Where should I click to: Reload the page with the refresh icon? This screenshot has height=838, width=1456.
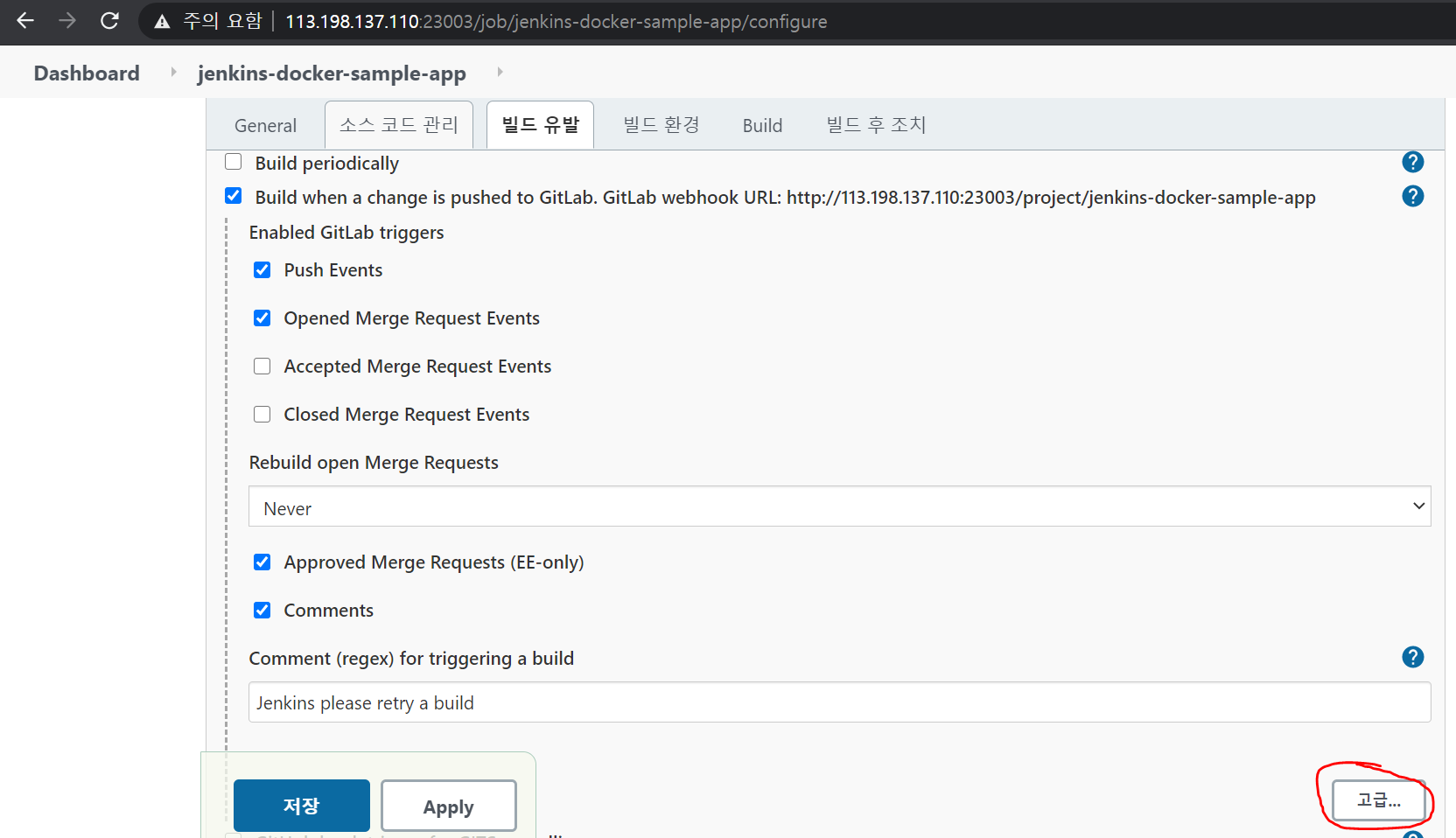(x=109, y=21)
